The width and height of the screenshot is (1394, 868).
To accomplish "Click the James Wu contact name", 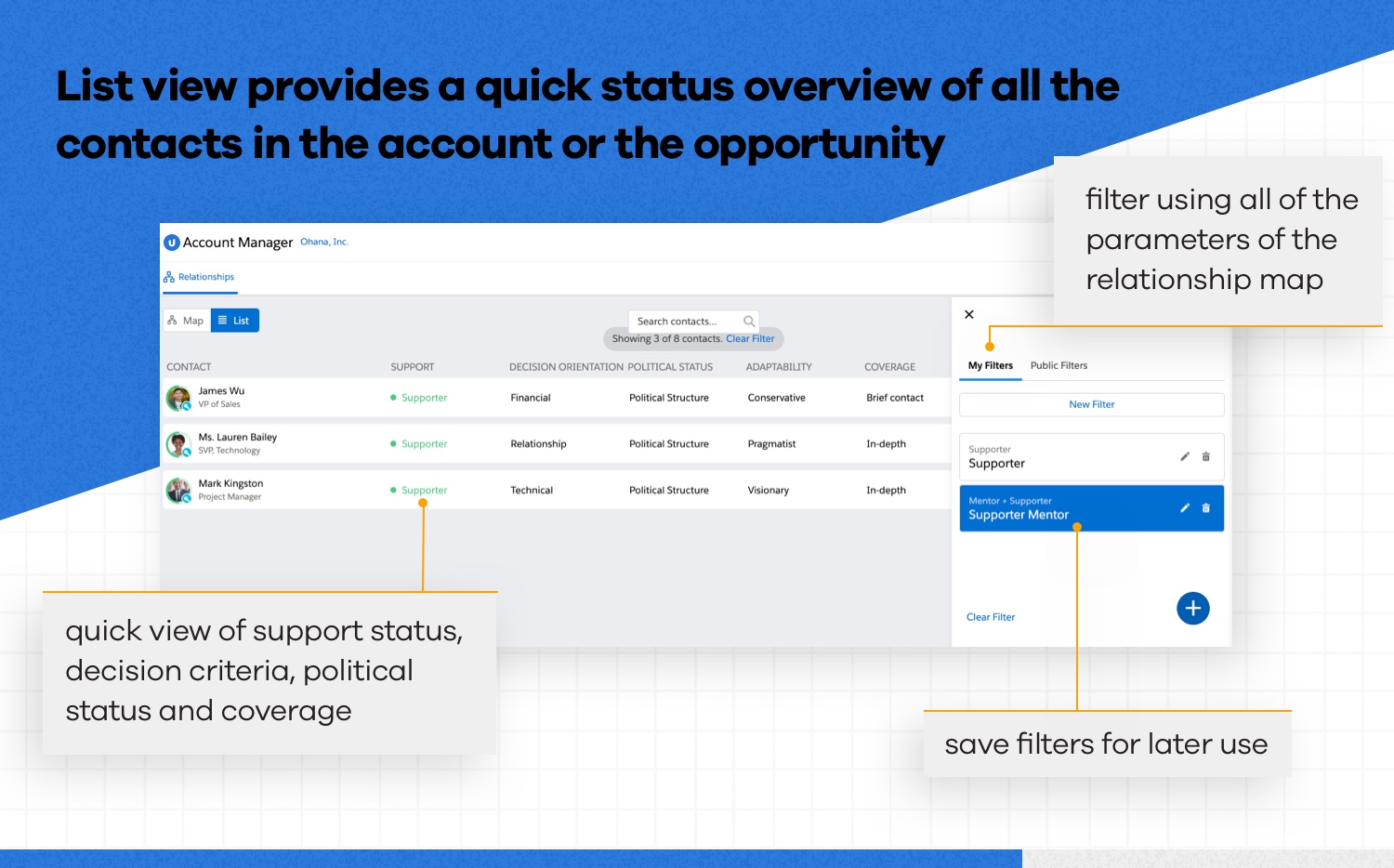I will pos(221,391).
